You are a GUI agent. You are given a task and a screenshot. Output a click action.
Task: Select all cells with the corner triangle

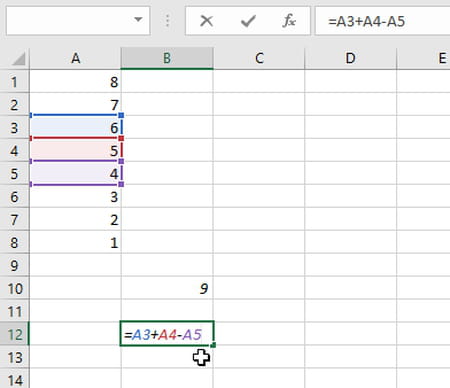tap(18, 59)
